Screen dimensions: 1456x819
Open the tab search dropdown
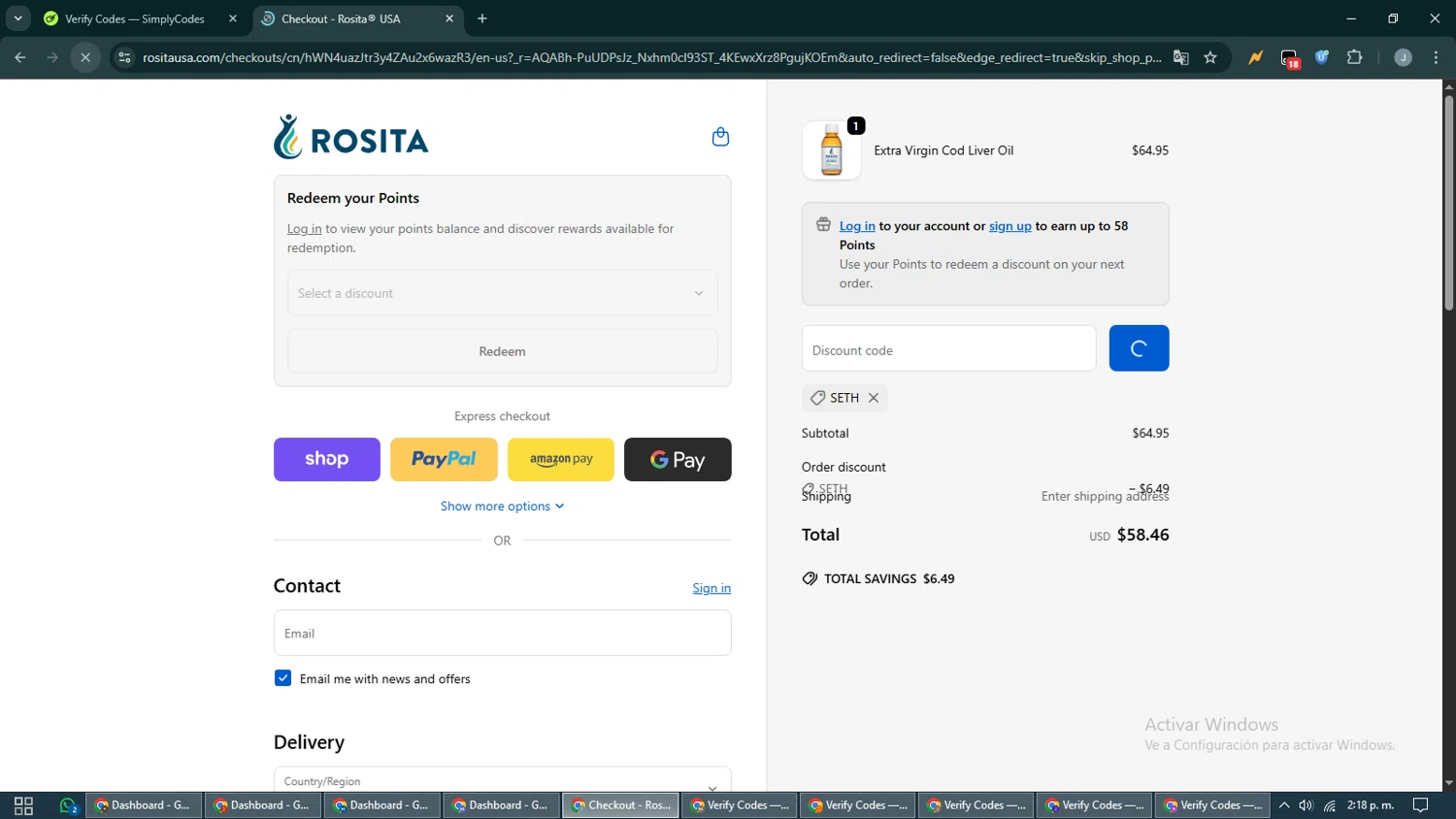pyautogui.click(x=17, y=18)
